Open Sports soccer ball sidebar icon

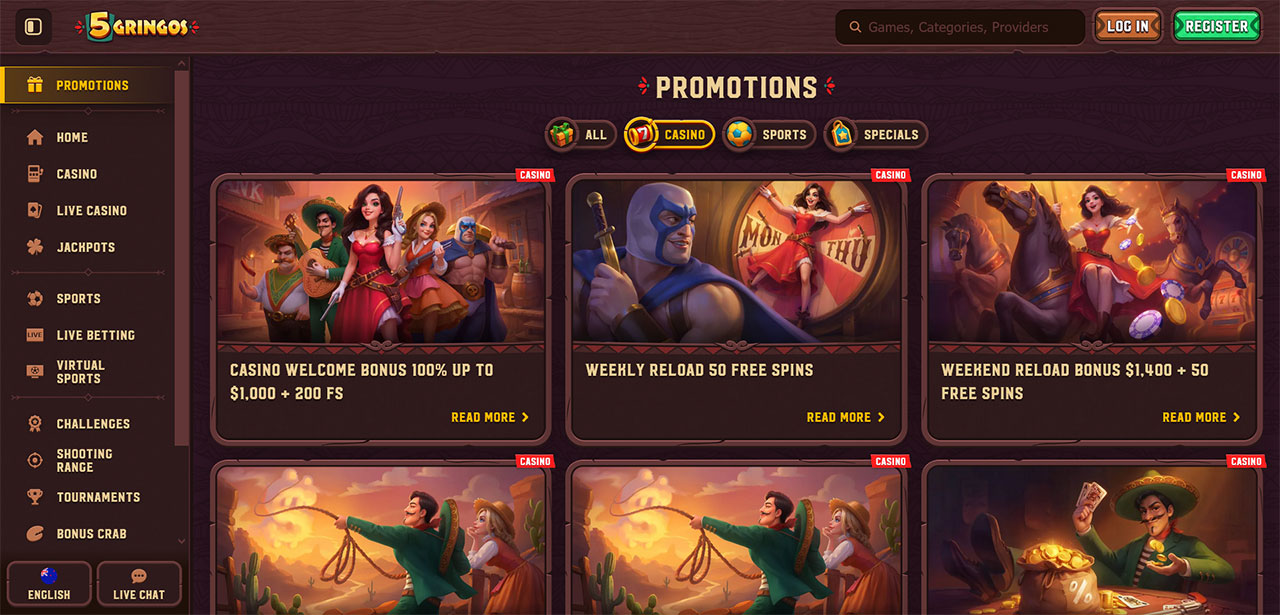(x=35, y=298)
